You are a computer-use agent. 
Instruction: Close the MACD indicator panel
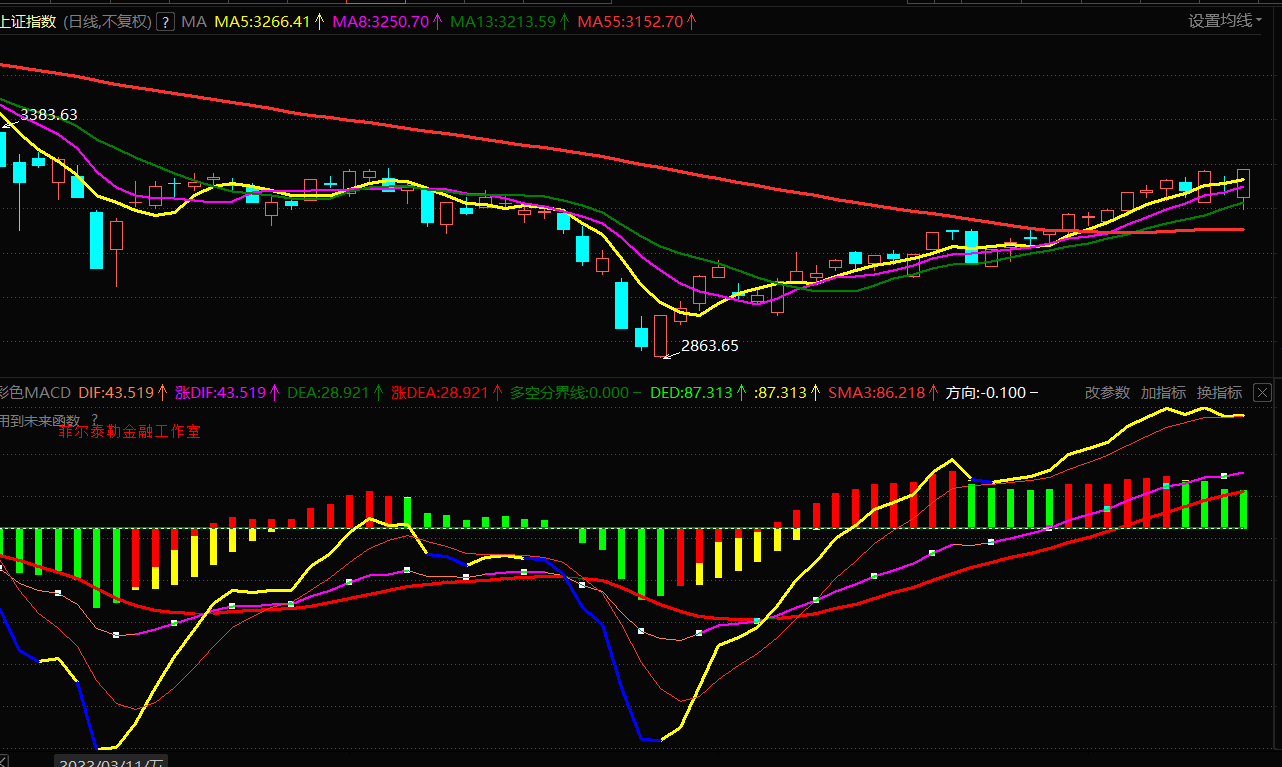pyautogui.click(x=1263, y=392)
